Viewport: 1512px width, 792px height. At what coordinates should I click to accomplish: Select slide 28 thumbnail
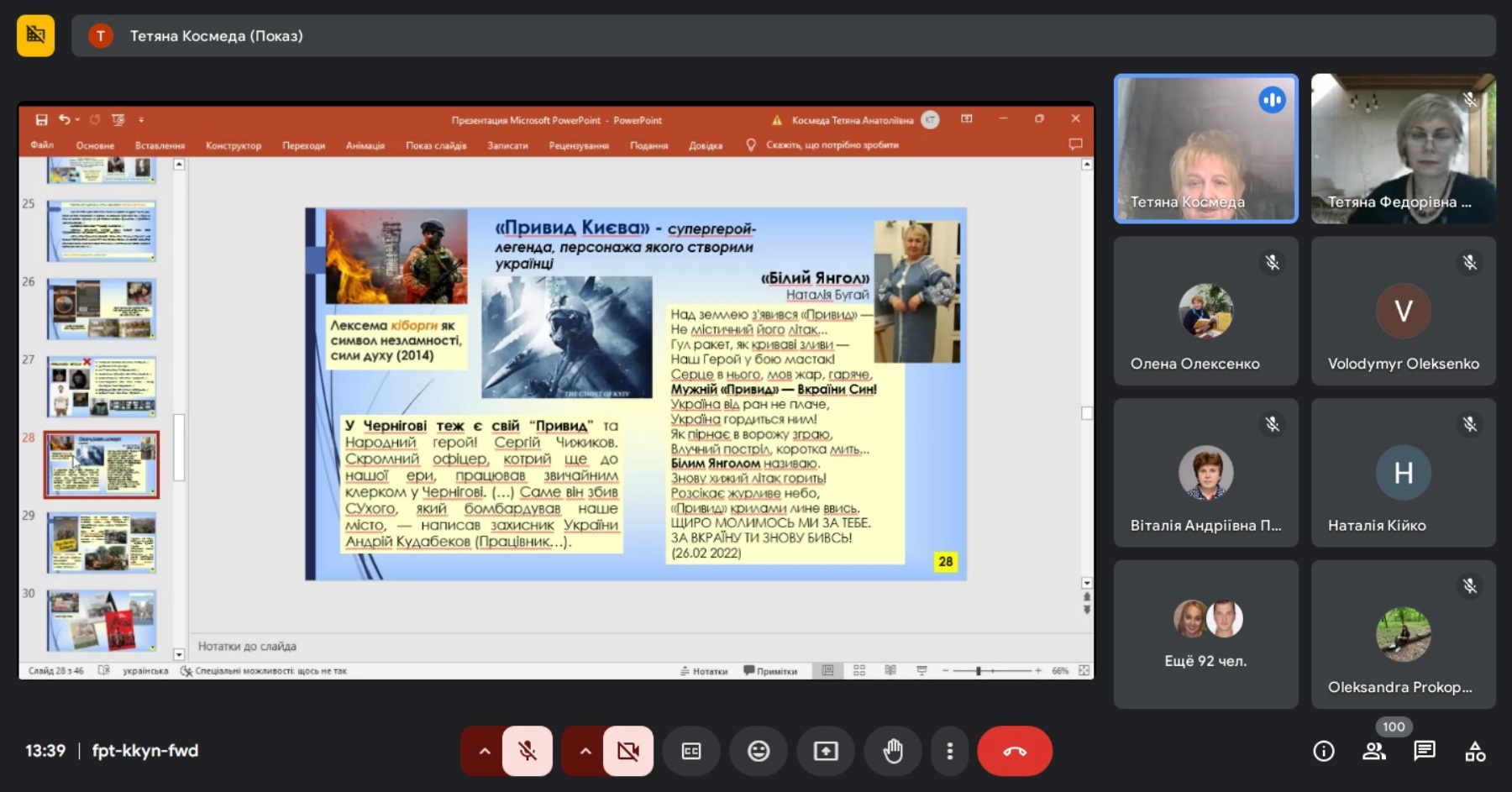102,464
